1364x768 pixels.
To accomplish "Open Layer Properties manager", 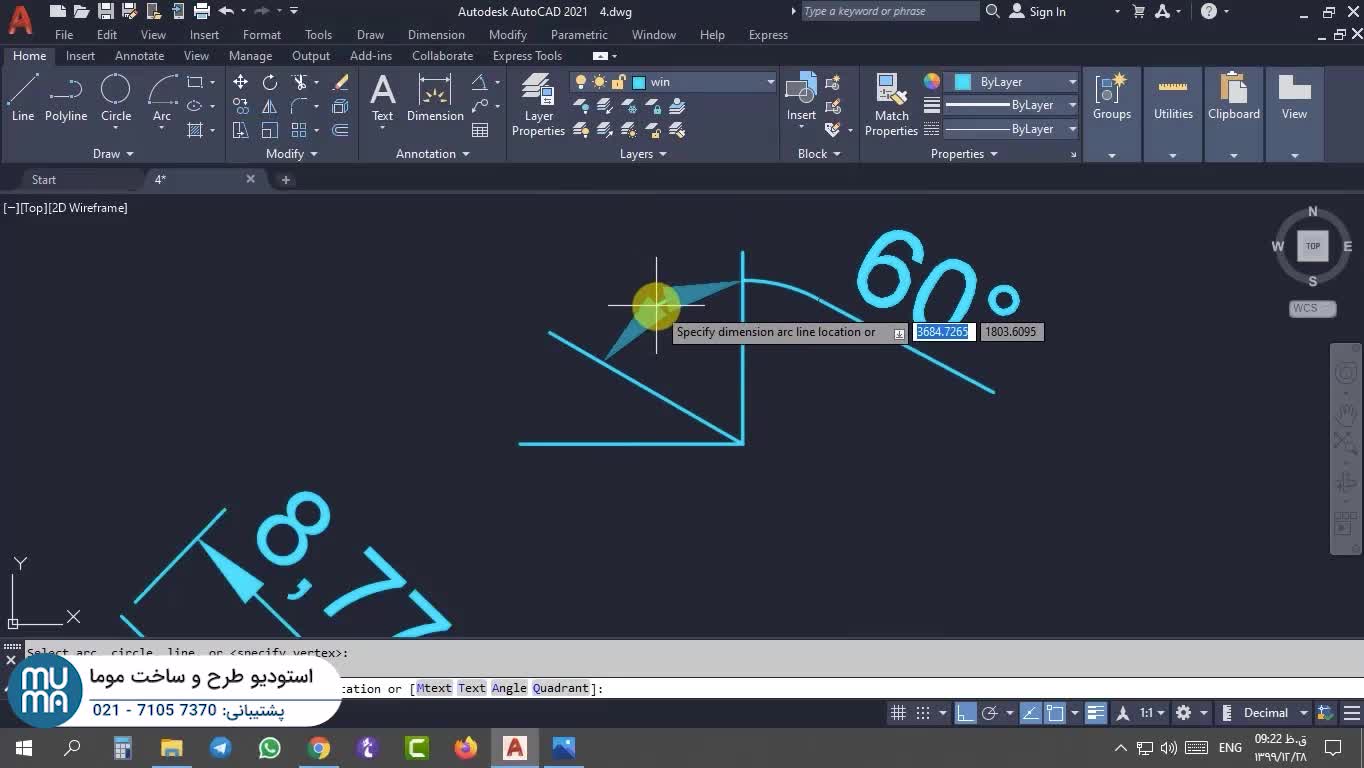I will pyautogui.click(x=538, y=103).
